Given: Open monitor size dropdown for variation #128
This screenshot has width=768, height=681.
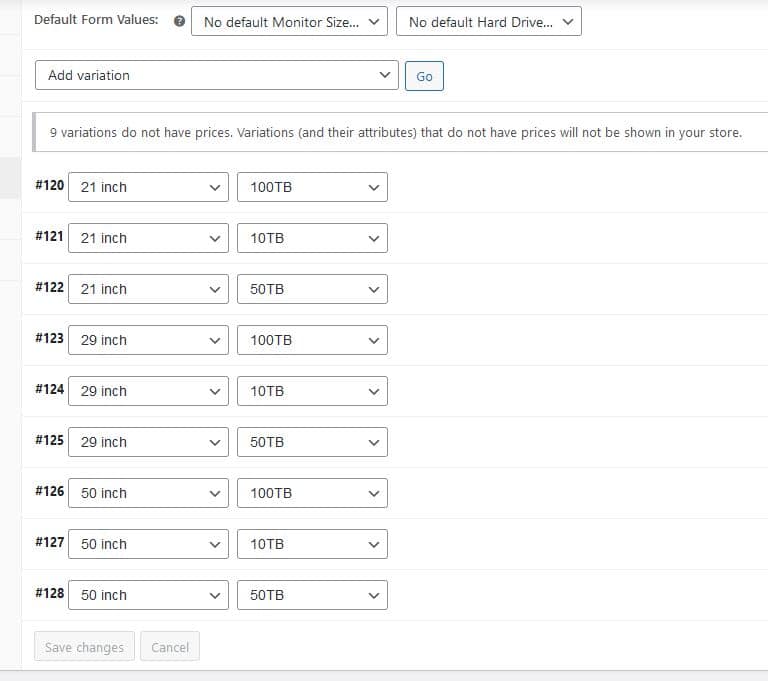Looking at the screenshot, I should [x=148, y=595].
